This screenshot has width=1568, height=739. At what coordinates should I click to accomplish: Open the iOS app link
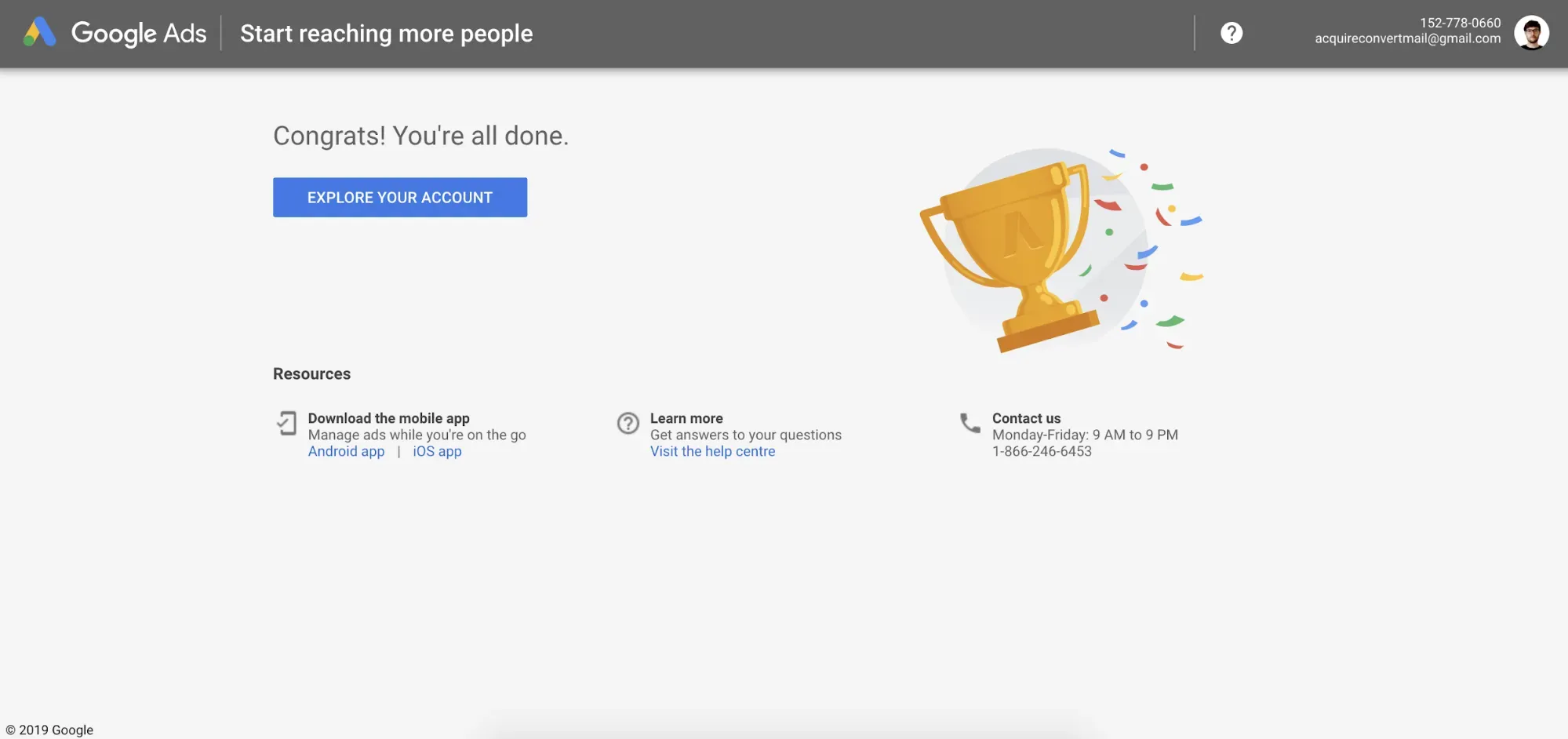click(x=437, y=452)
